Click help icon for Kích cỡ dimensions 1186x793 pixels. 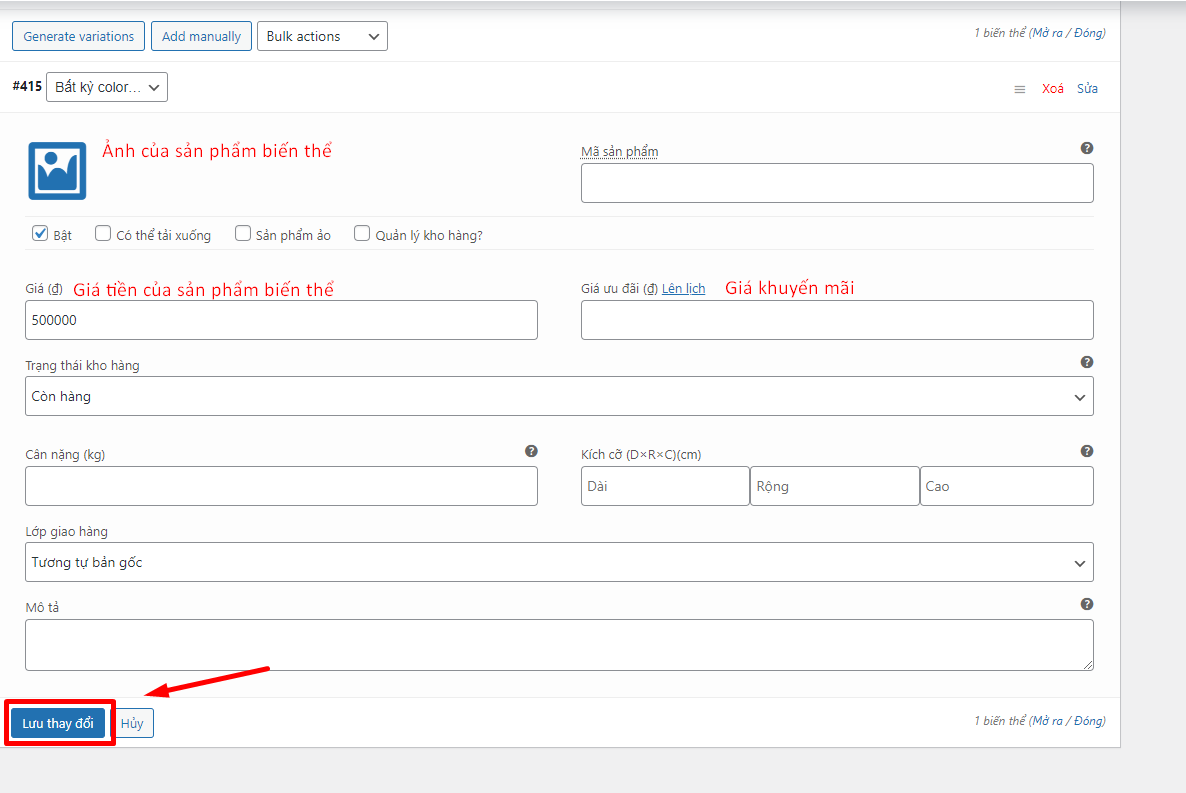[1086, 451]
